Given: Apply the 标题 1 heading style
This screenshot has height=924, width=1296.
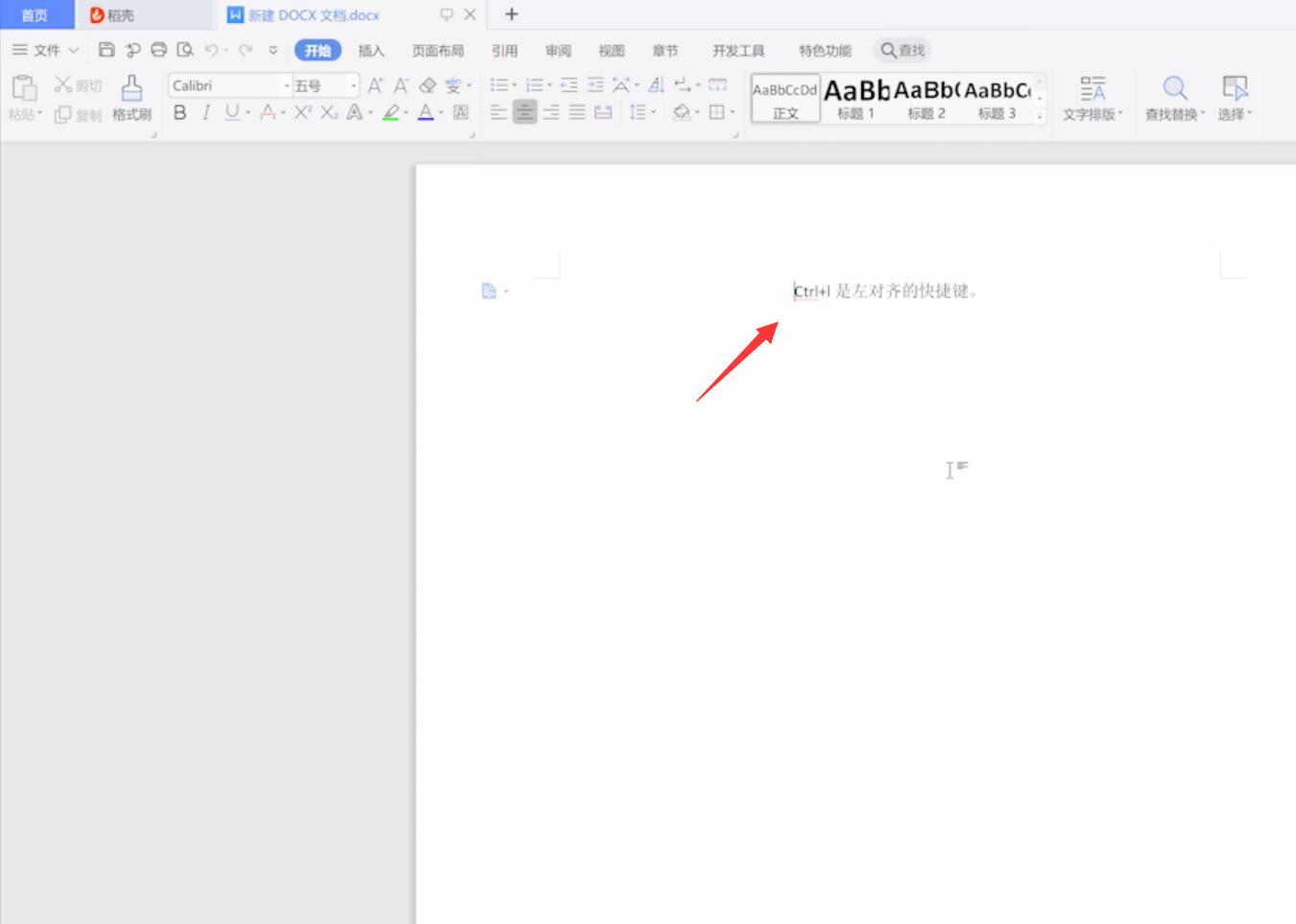Looking at the screenshot, I should pyautogui.click(x=856, y=99).
